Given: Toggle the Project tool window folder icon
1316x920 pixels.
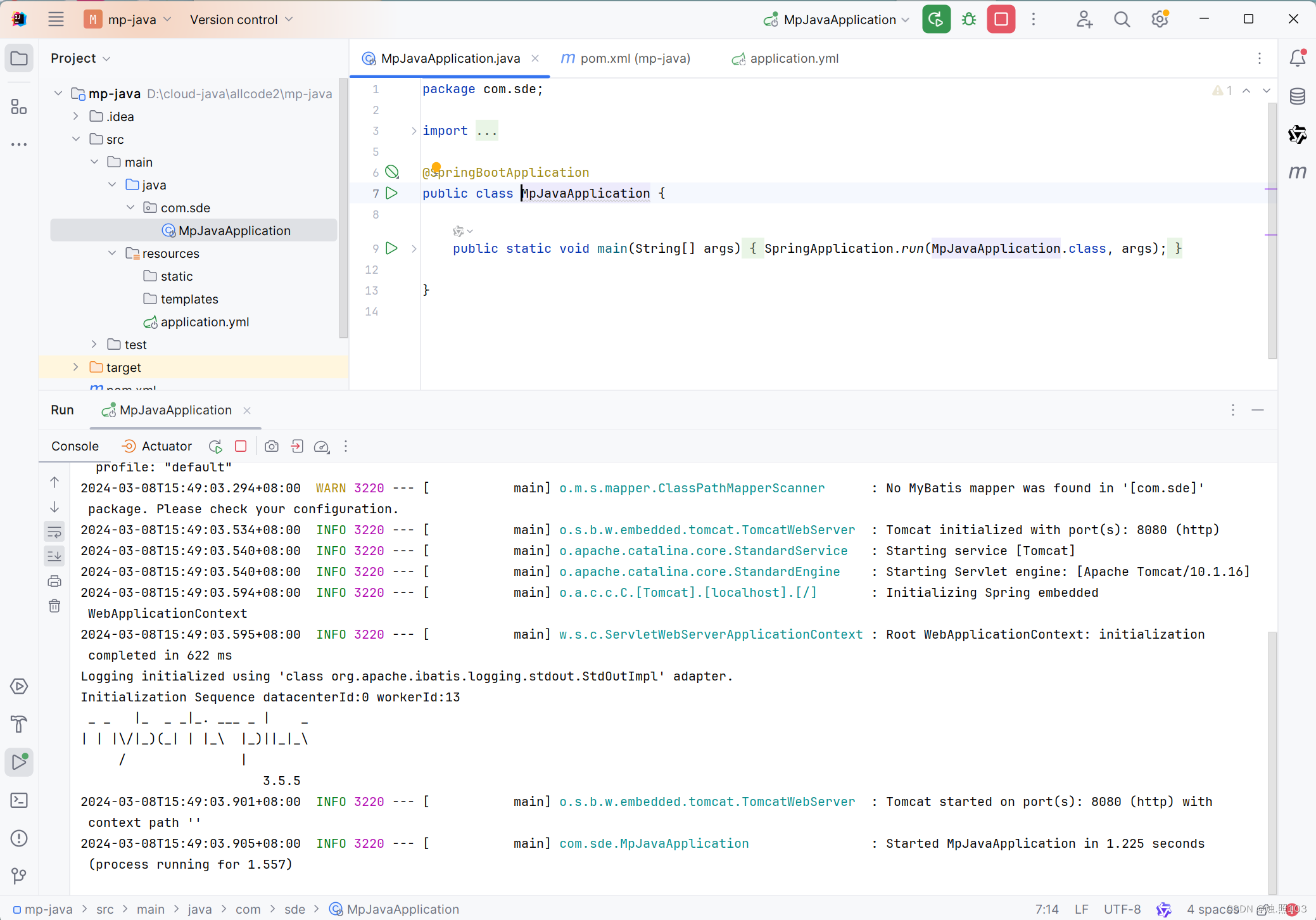Looking at the screenshot, I should (x=19, y=58).
